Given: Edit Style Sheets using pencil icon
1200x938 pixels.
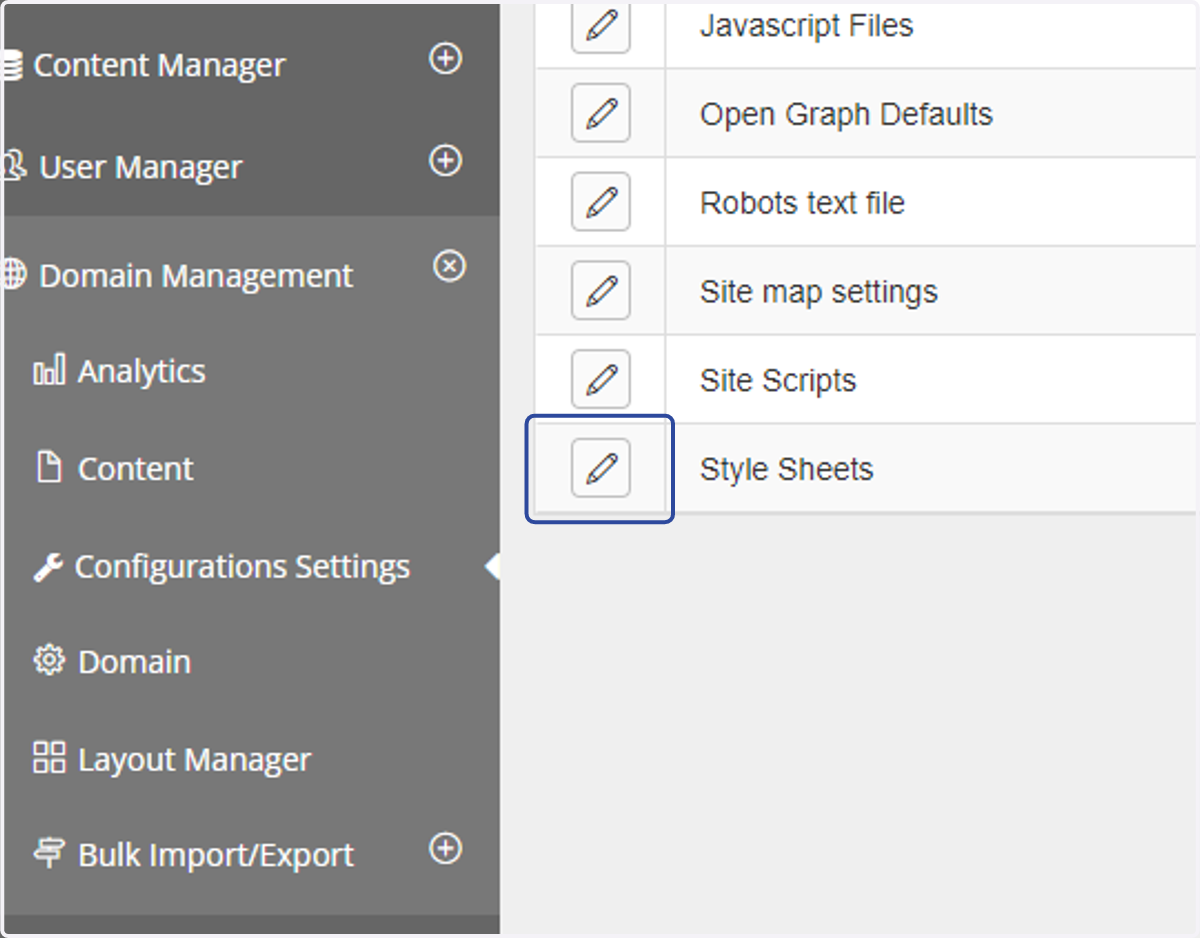Looking at the screenshot, I should pyautogui.click(x=601, y=468).
